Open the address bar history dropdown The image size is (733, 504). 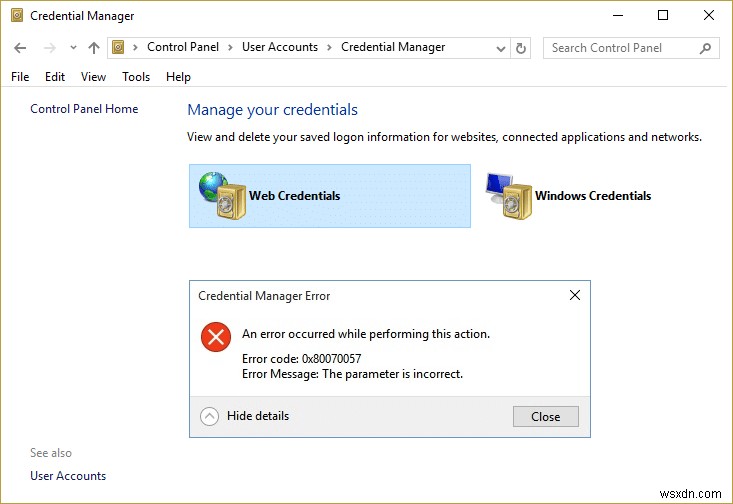point(500,47)
